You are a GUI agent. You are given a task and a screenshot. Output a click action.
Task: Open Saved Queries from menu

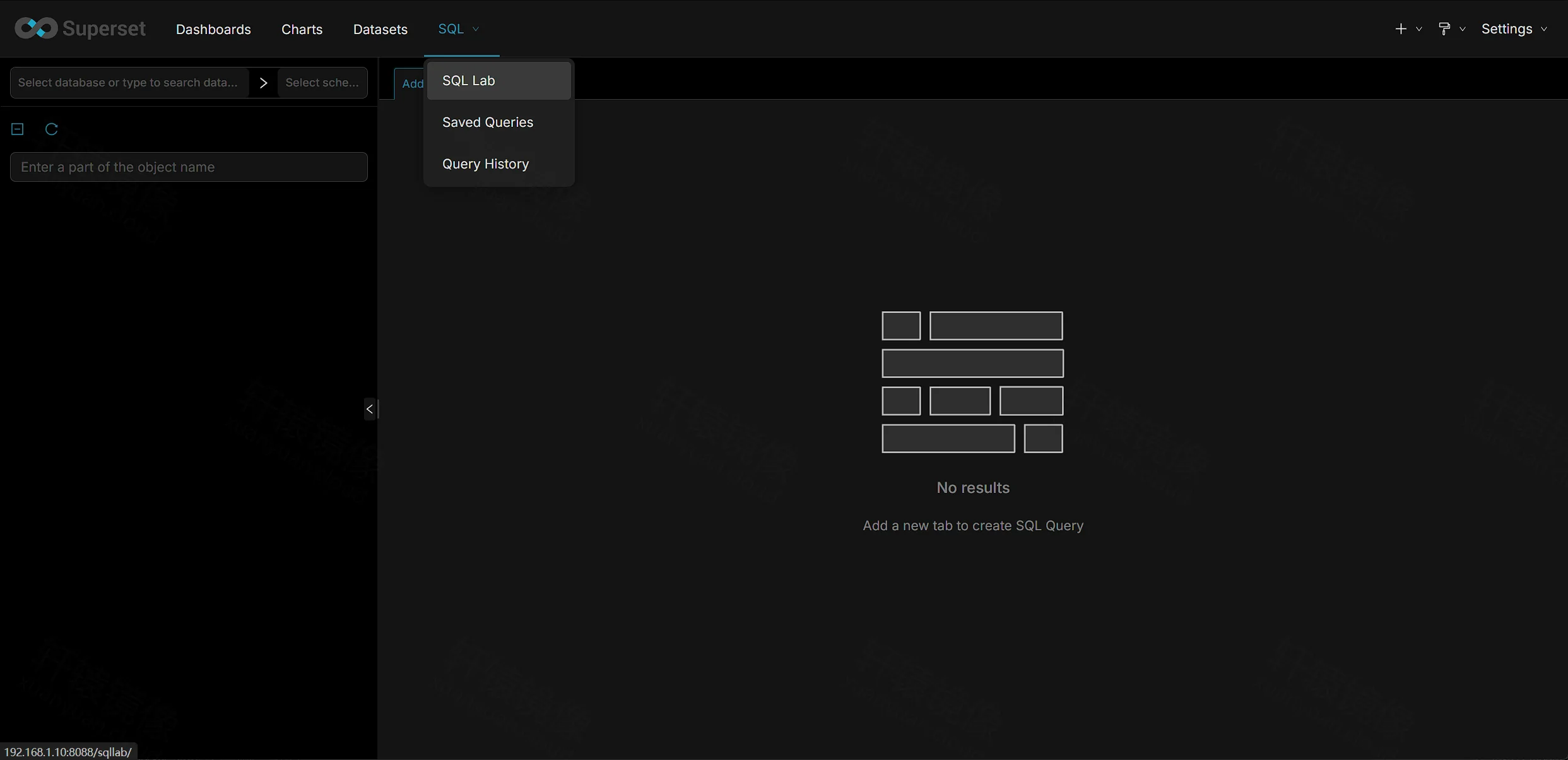(x=498, y=122)
